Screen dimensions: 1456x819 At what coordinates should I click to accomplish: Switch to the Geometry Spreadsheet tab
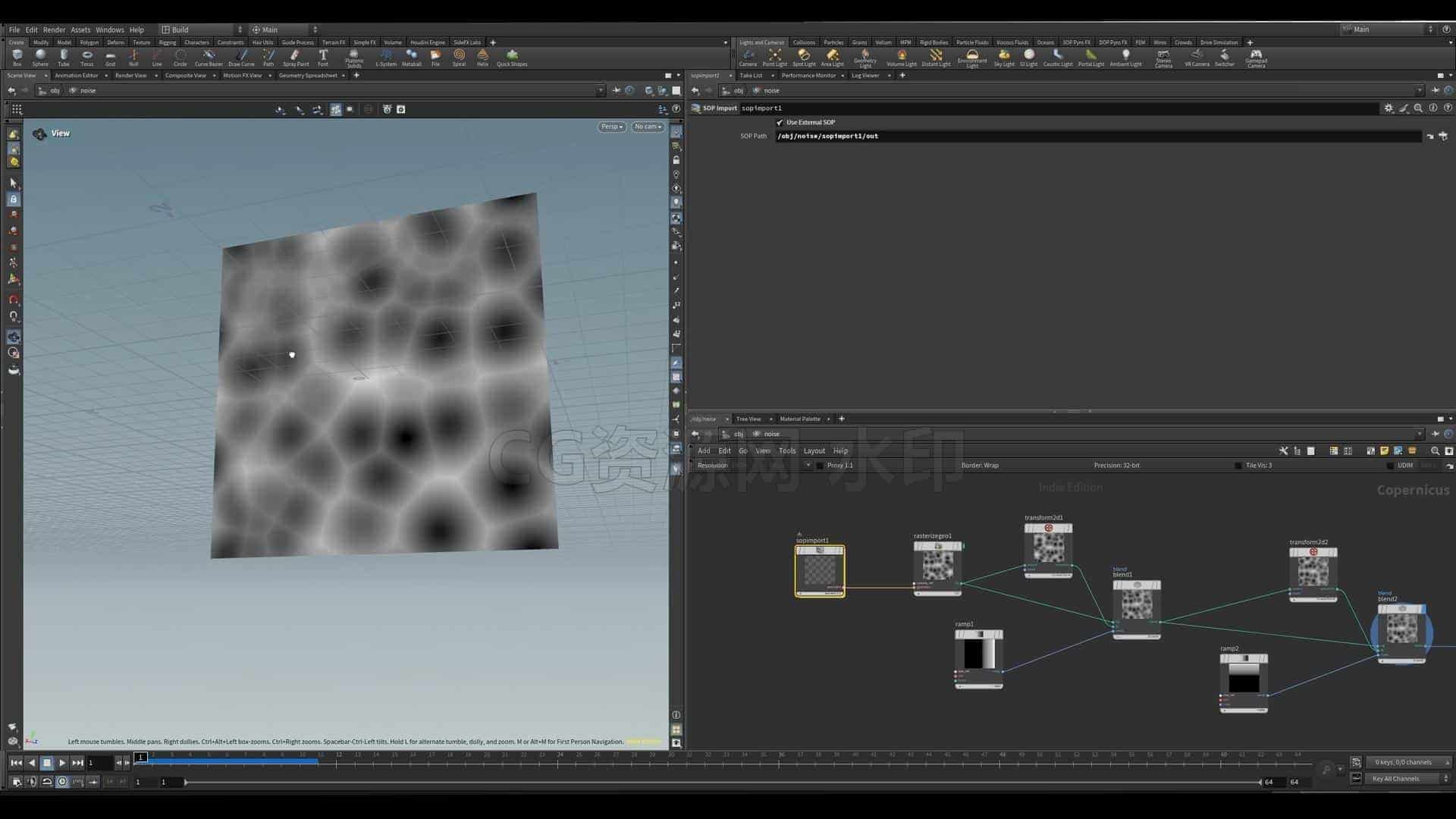tap(308, 75)
